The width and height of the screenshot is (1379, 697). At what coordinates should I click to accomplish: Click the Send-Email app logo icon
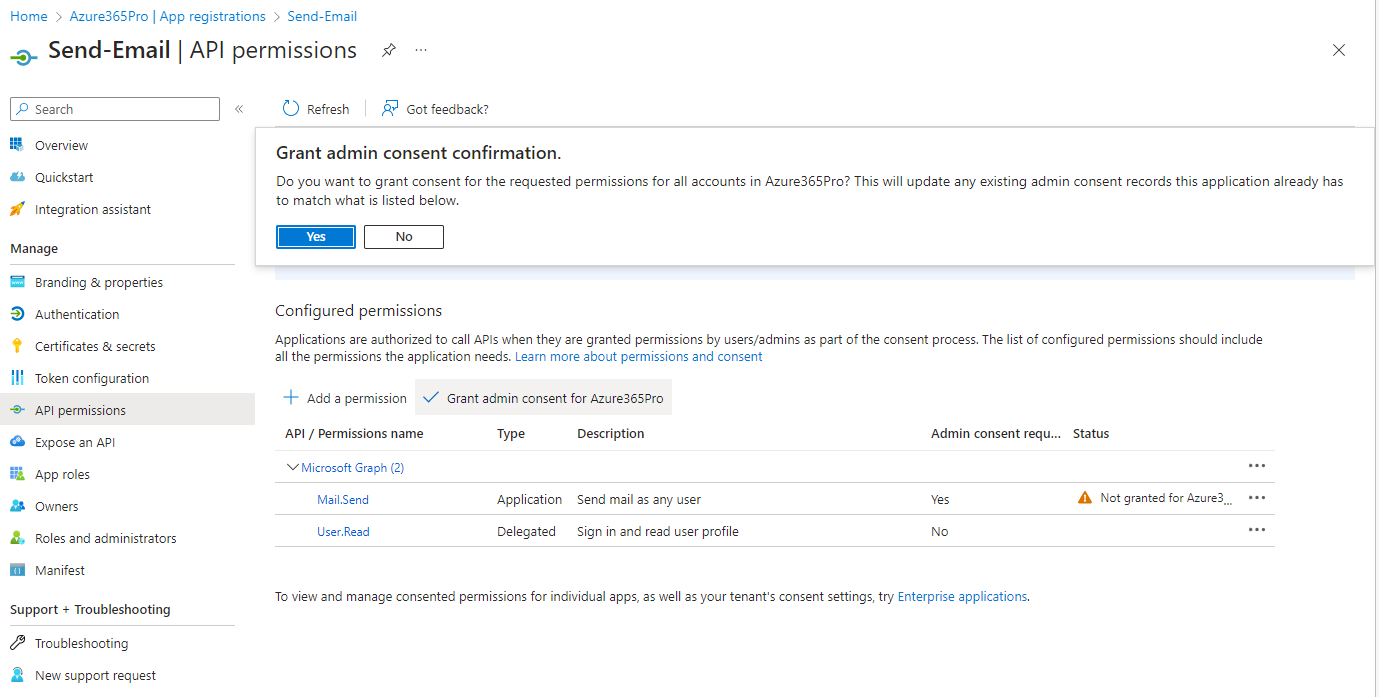click(24, 56)
